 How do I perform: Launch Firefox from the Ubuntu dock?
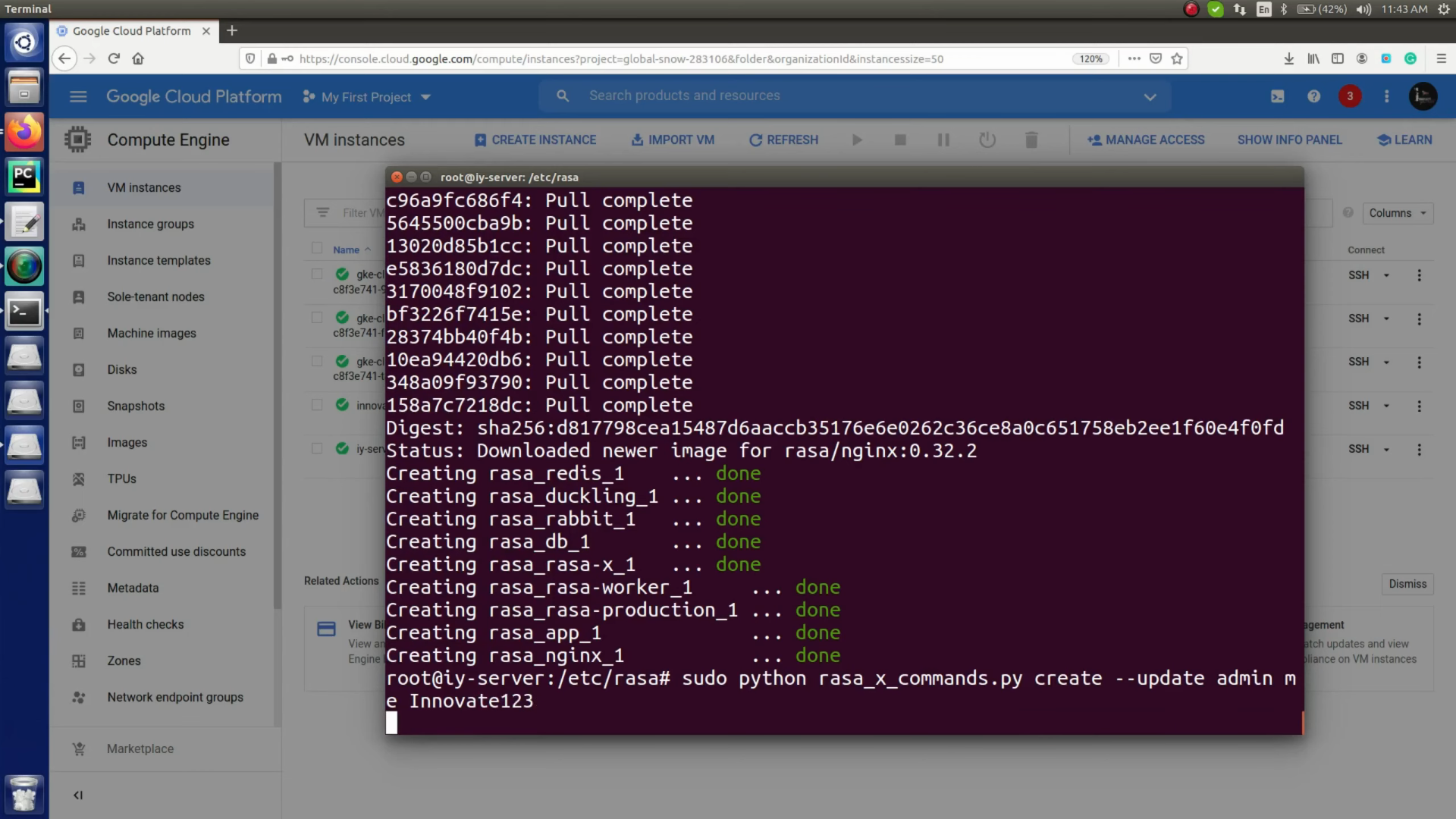coord(24,132)
